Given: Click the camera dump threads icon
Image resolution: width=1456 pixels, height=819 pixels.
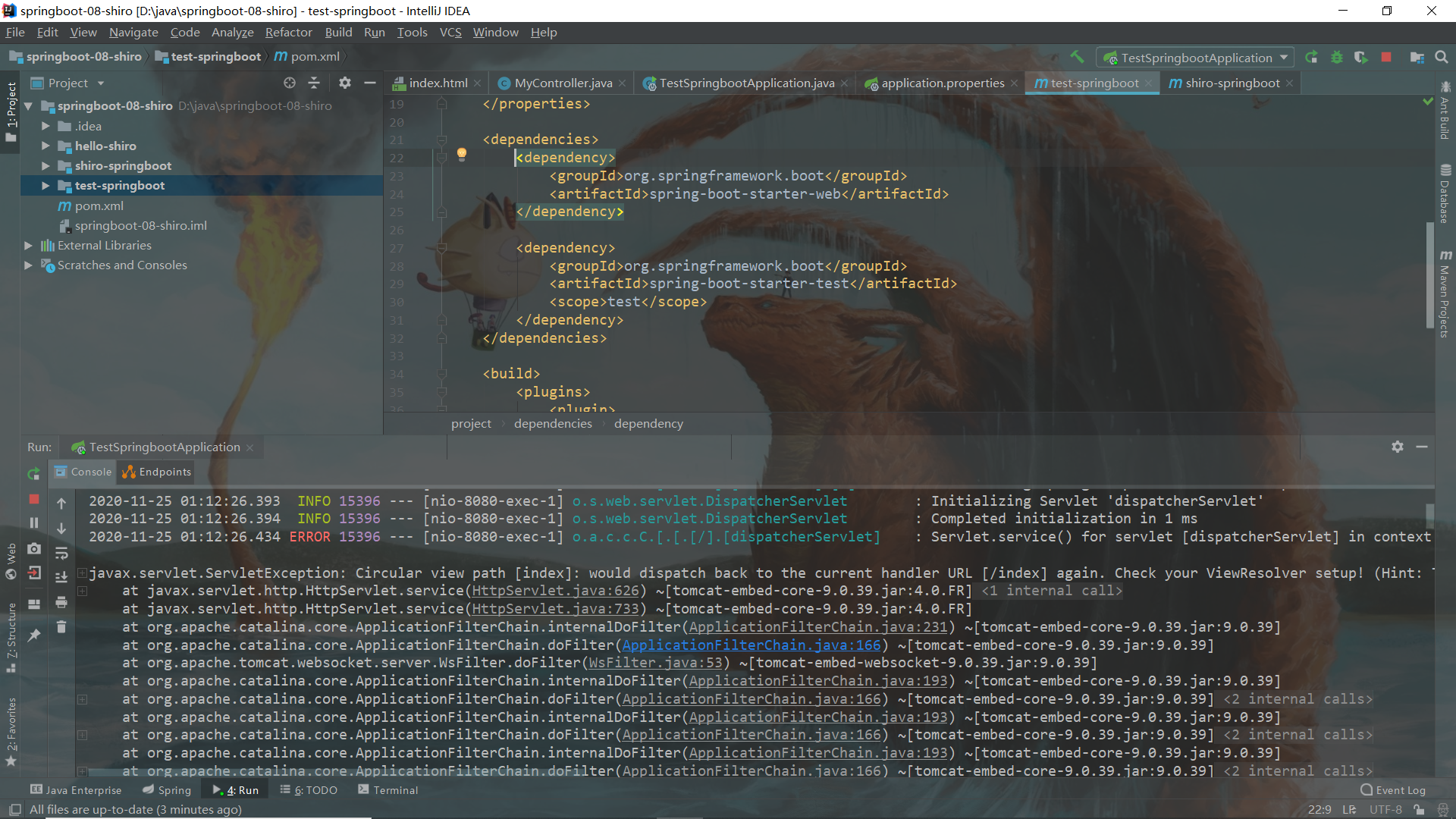Looking at the screenshot, I should tap(33, 548).
